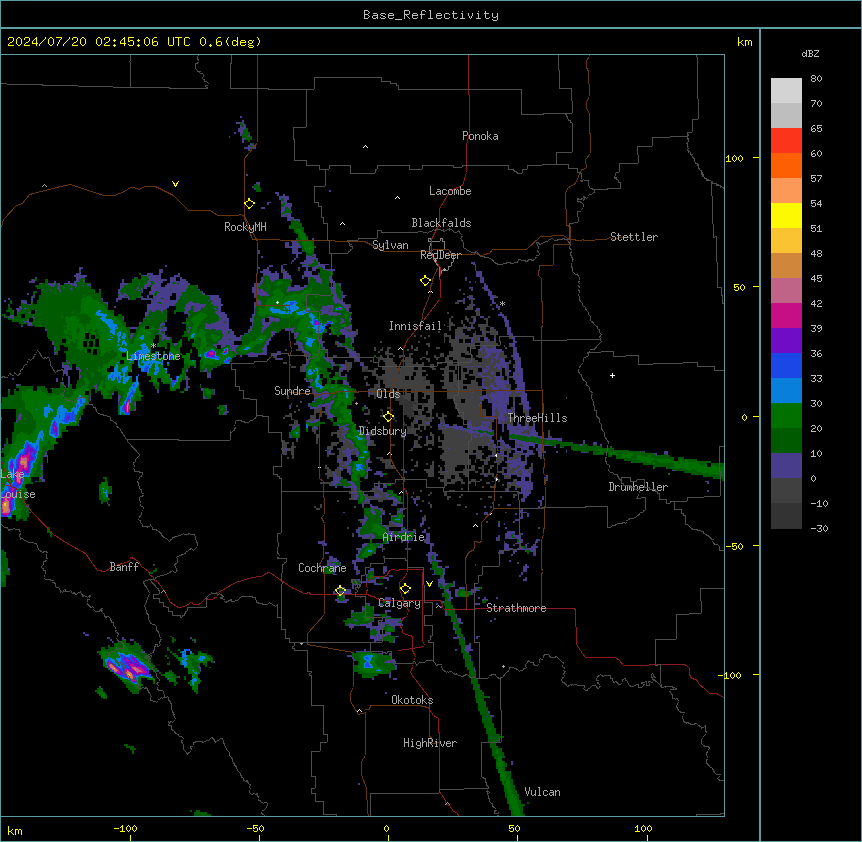Click the km unit label at bottom left

tap(14, 830)
